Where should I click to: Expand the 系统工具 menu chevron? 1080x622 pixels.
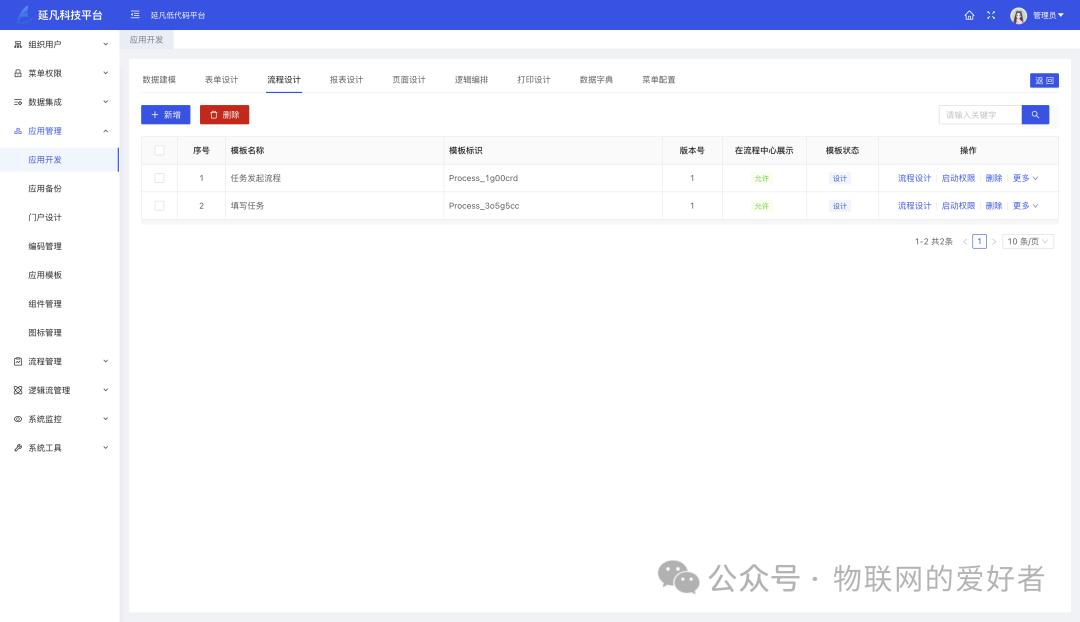(105, 448)
